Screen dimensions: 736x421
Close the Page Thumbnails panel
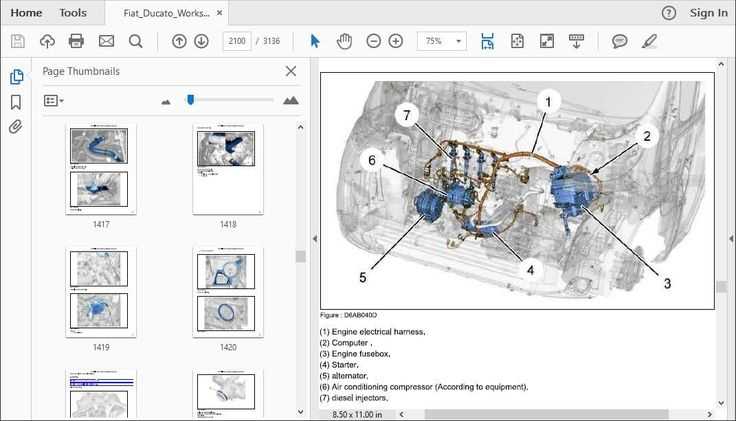click(291, 71)
